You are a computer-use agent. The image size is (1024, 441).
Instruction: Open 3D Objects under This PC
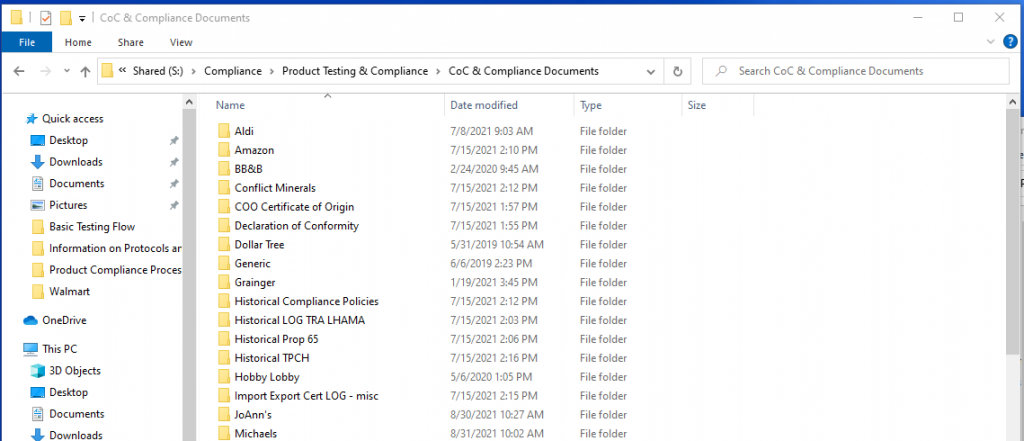74,371
